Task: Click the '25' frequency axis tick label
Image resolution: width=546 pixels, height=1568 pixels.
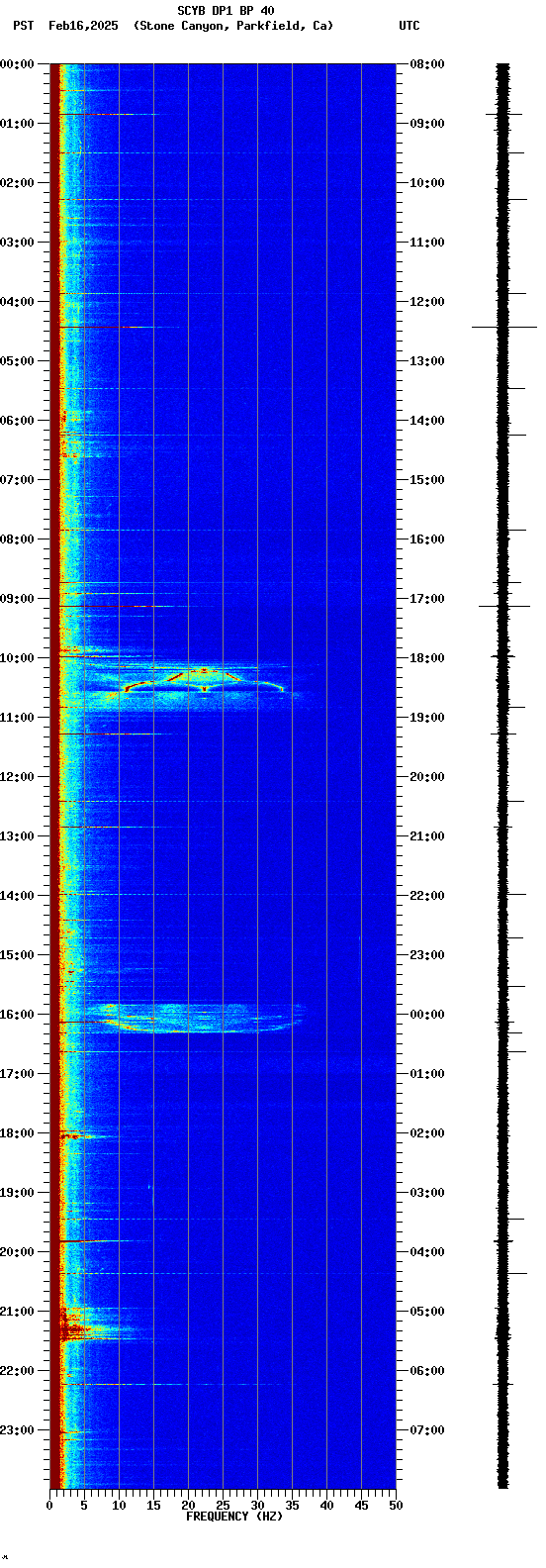Action: coord(223,1506)
